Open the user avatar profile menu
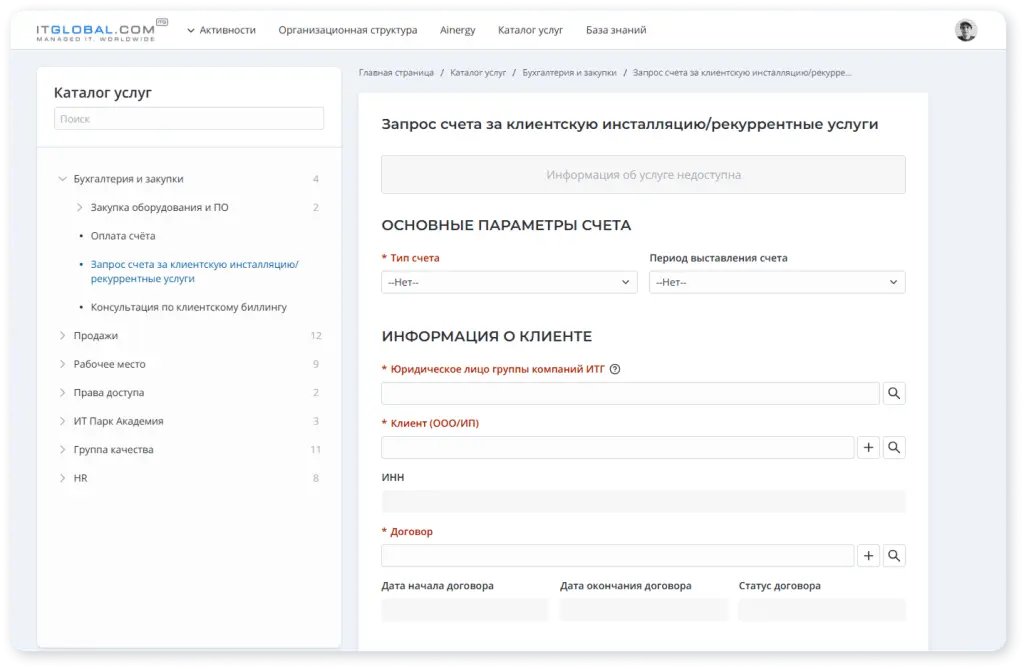The height and width of the screenshot is (669, 1024). [x=965, y=30]
